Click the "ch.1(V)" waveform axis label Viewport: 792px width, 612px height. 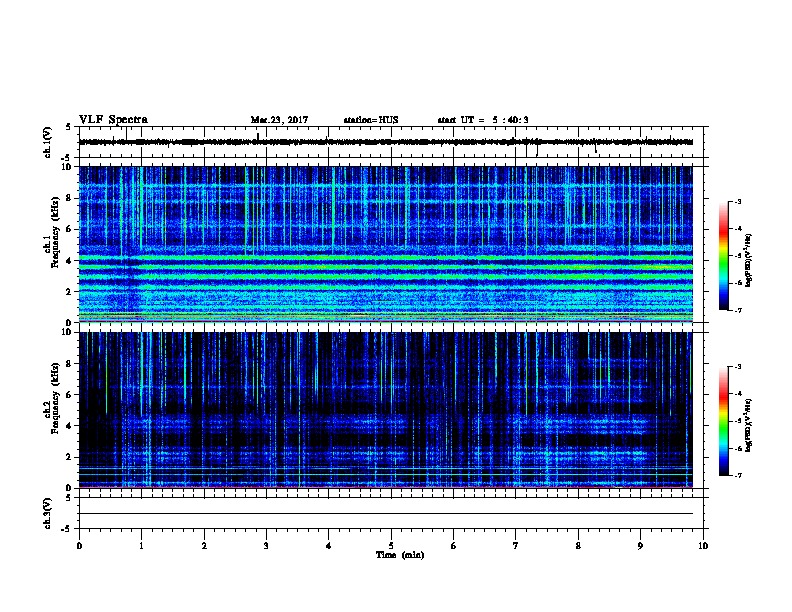click(x=48, y=142)
